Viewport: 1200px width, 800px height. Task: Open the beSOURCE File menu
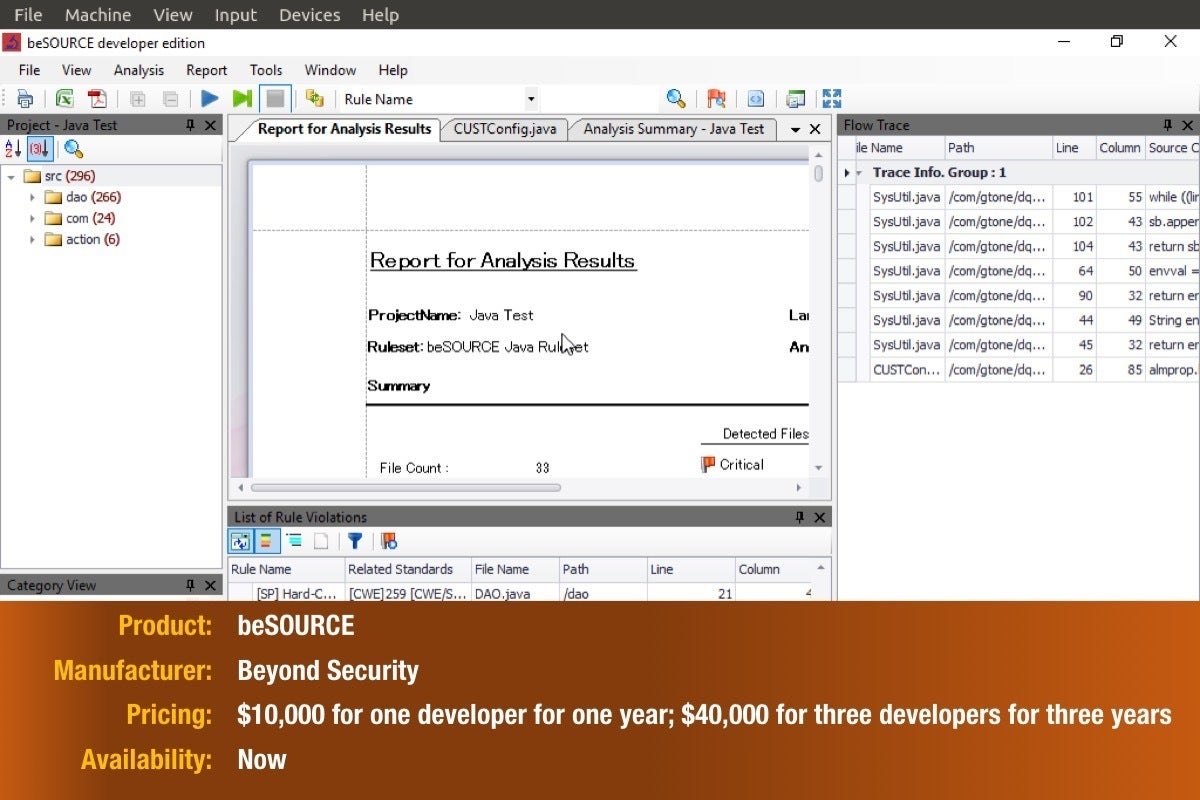pyautogui.click(x=30, y=70)
